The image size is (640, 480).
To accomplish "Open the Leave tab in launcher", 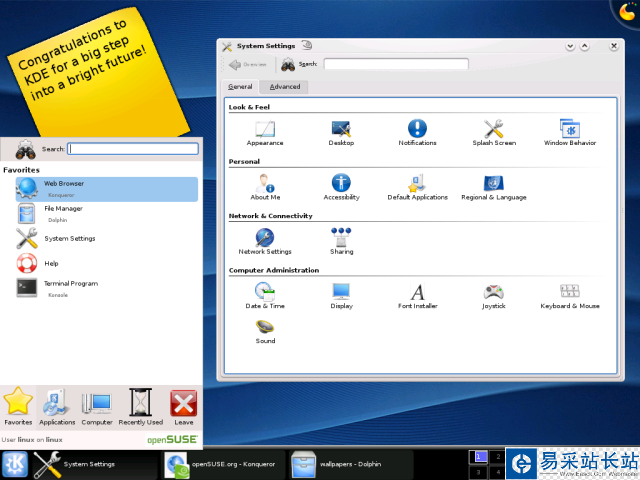I will point(184,406).
